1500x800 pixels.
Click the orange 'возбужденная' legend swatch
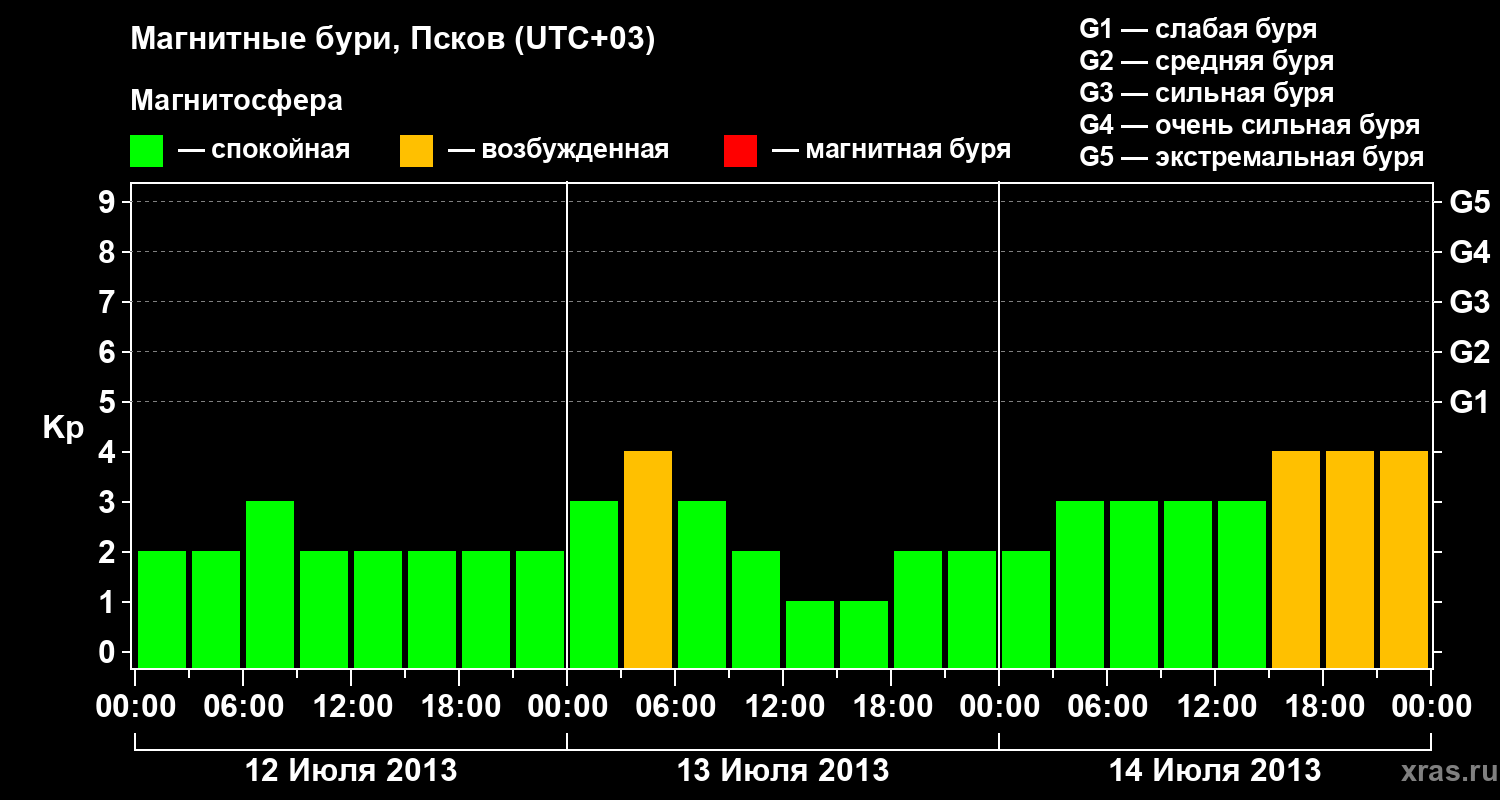pyautogui.click(x=417, y=150)
